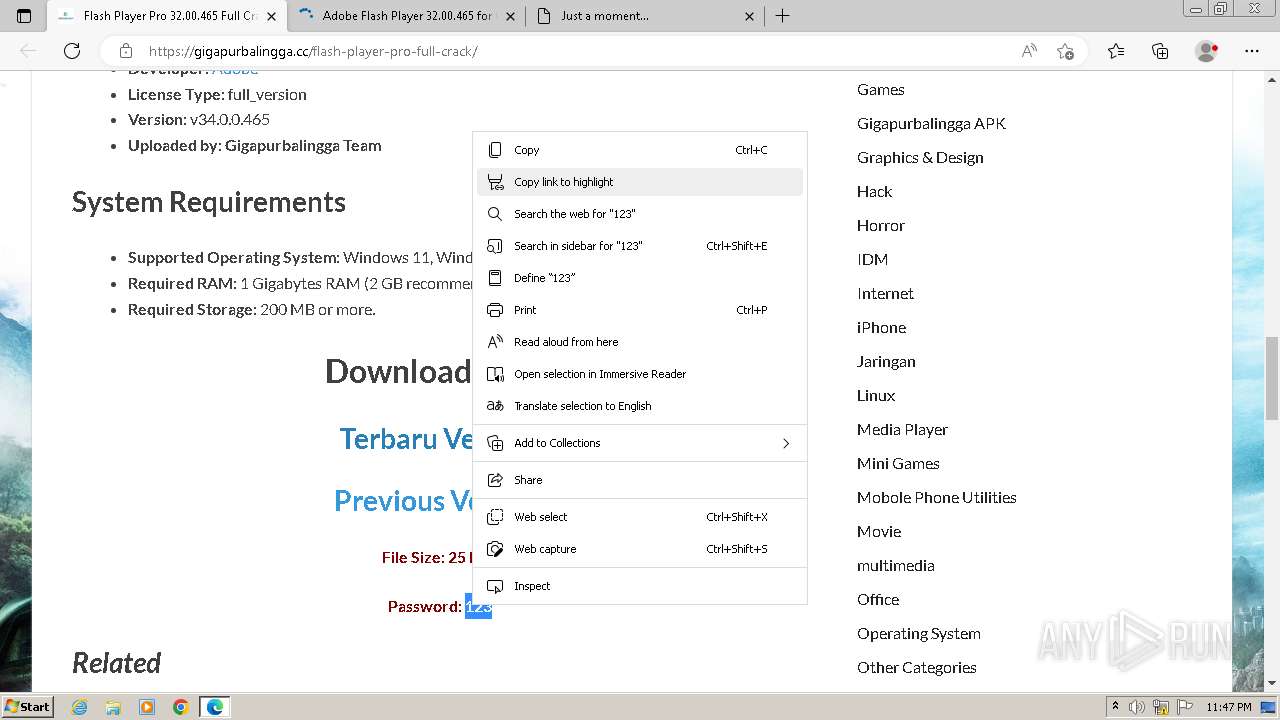
Task: Open the Linux category link
Action: click(876, 396)
